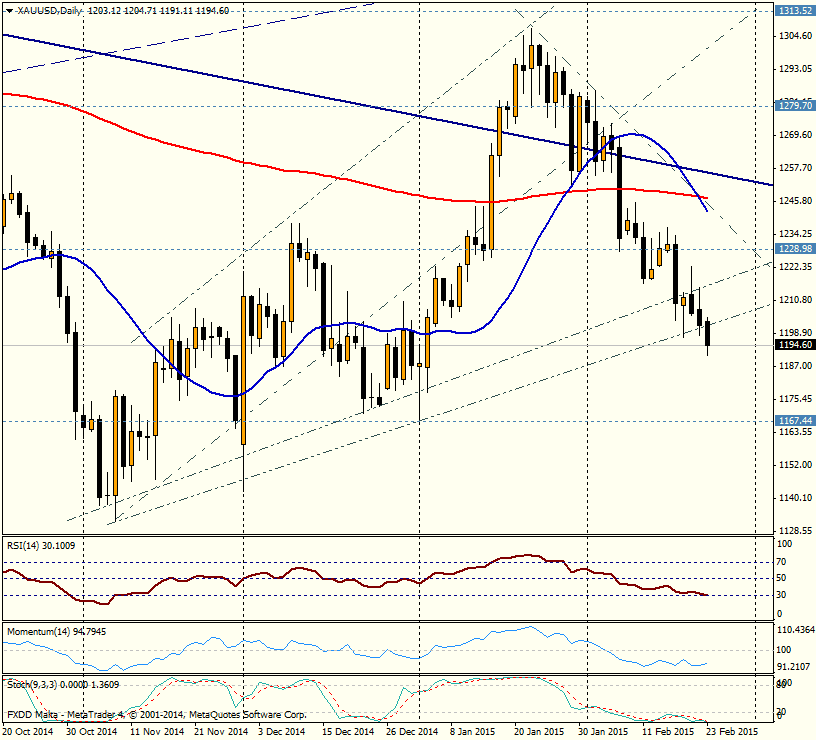816x740 pixels.
Task: Click the FXDD Malta MetaTrader 4 copyright text
Action: pos(155,716)
